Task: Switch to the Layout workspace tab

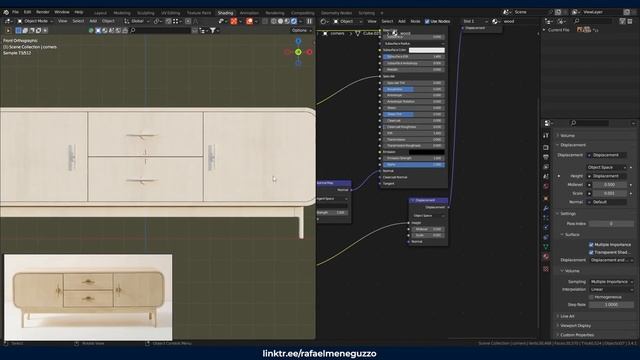Action: click(x=100, y=13)
